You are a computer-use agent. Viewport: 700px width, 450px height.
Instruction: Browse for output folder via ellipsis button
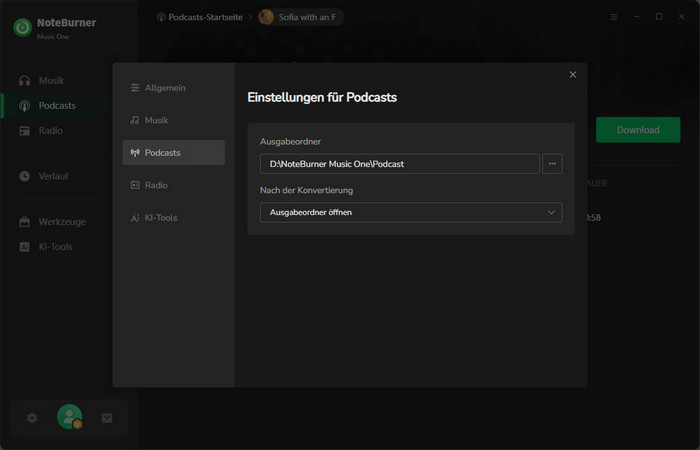coord(552,164)
